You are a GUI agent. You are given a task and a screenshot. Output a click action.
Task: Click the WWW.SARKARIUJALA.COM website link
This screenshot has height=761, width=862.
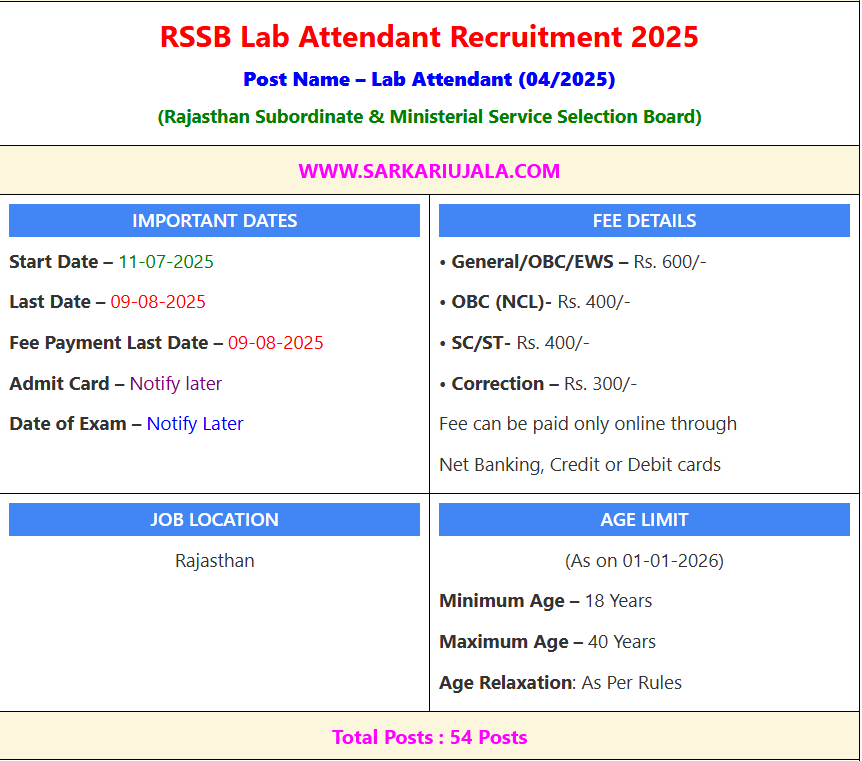pos(429,171)
